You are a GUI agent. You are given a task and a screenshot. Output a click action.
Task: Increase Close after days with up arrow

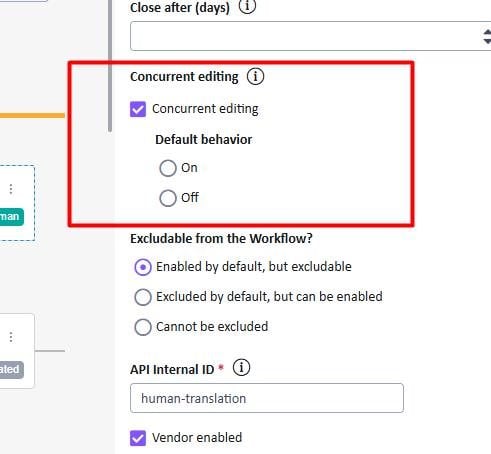487,32
